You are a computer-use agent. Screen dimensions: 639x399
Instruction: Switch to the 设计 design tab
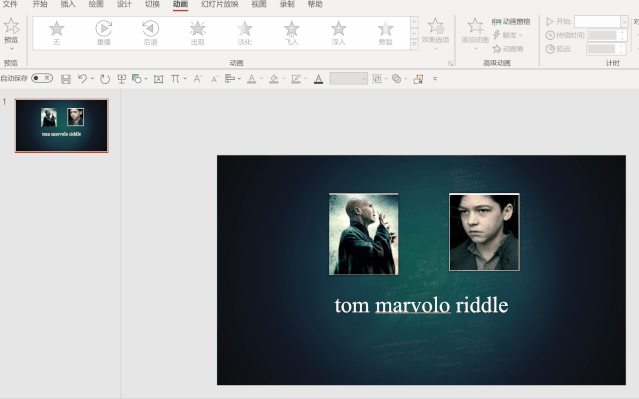(124, 4)
